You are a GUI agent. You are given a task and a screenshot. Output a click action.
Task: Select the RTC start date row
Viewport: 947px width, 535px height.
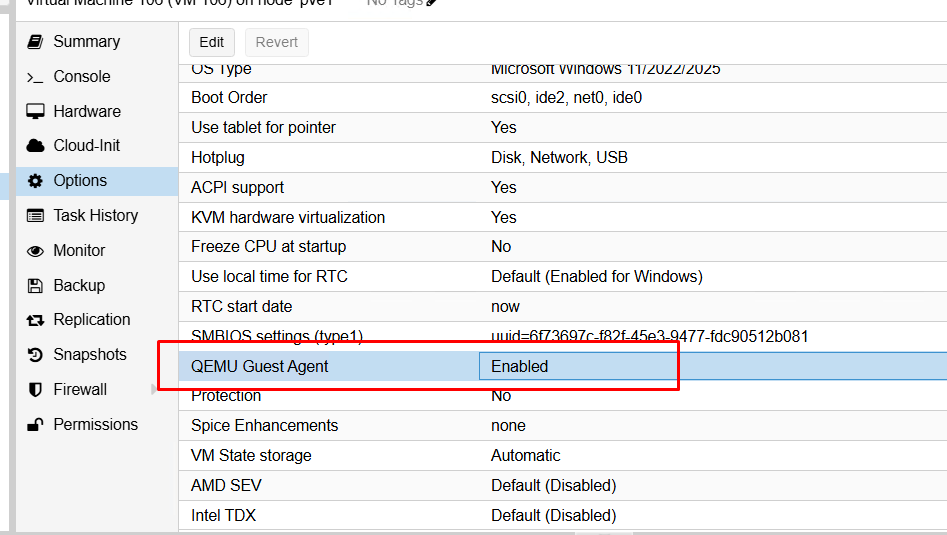[x=563, y=307]
